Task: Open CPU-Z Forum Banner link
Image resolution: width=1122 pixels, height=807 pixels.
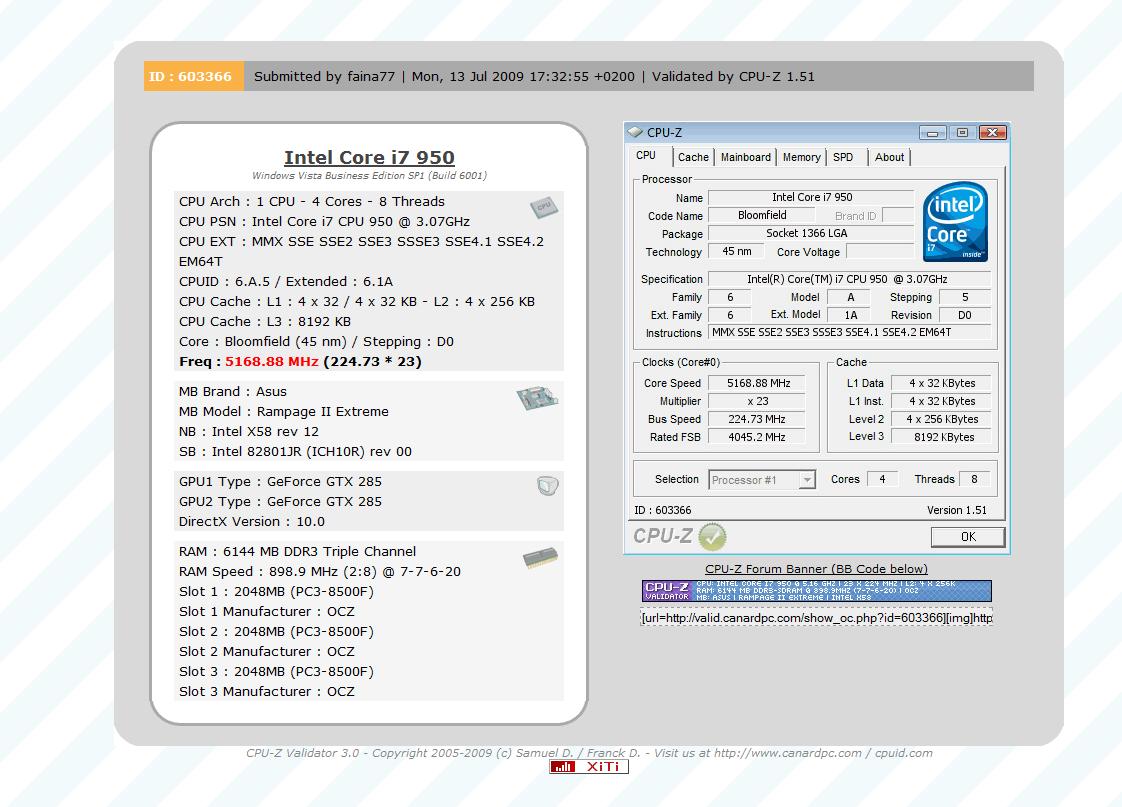Action: click(x=816, y=569)
